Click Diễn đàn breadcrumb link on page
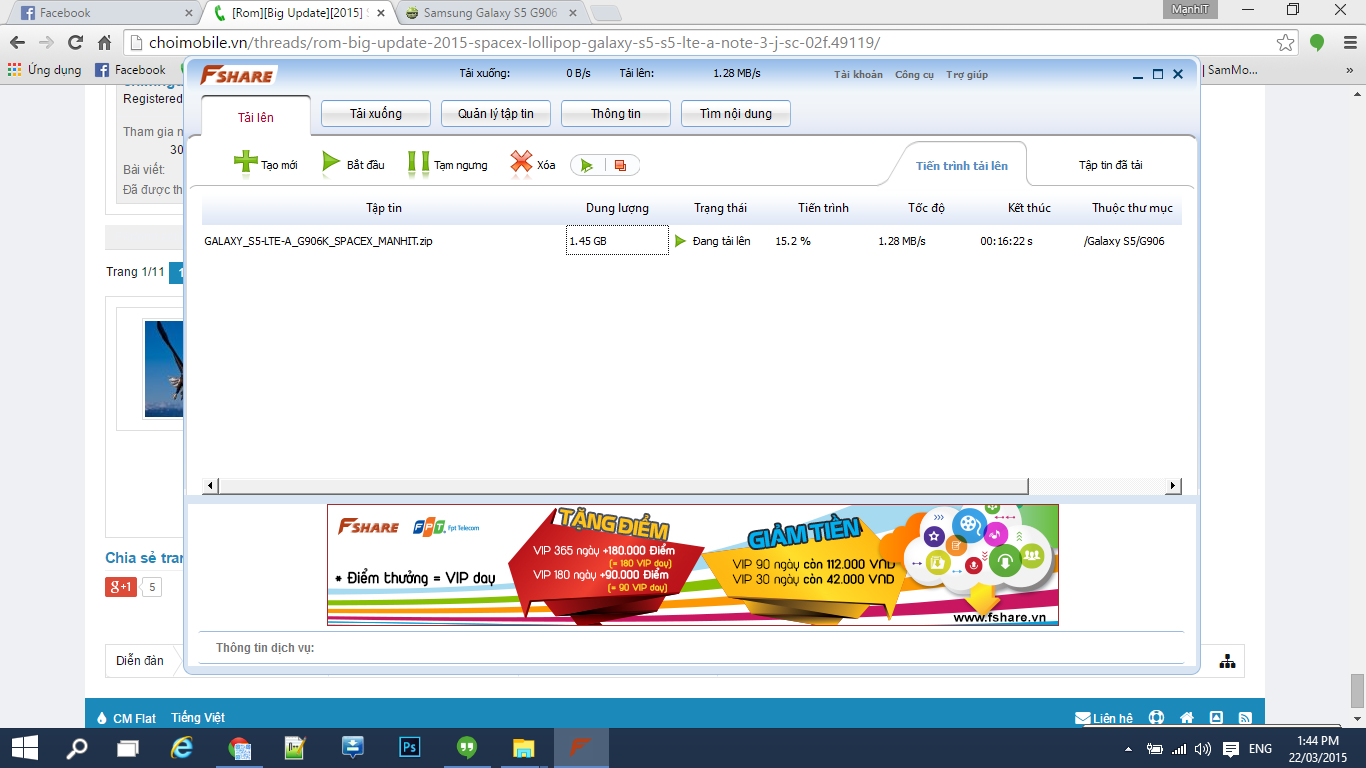Viewport: 1366px width, 768px height. 140,661
